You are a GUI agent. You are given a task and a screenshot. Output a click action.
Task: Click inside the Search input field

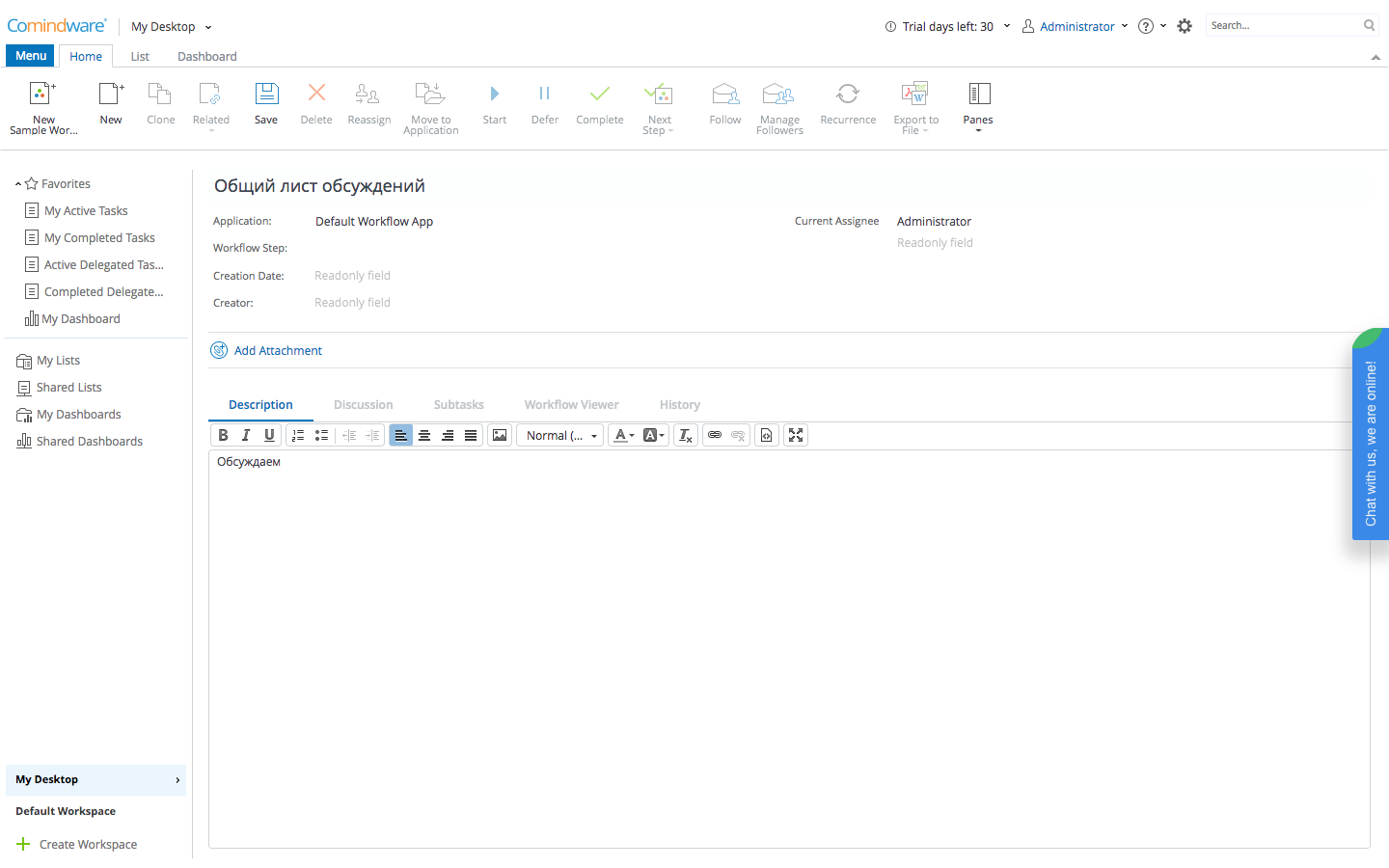point(1281,26)
